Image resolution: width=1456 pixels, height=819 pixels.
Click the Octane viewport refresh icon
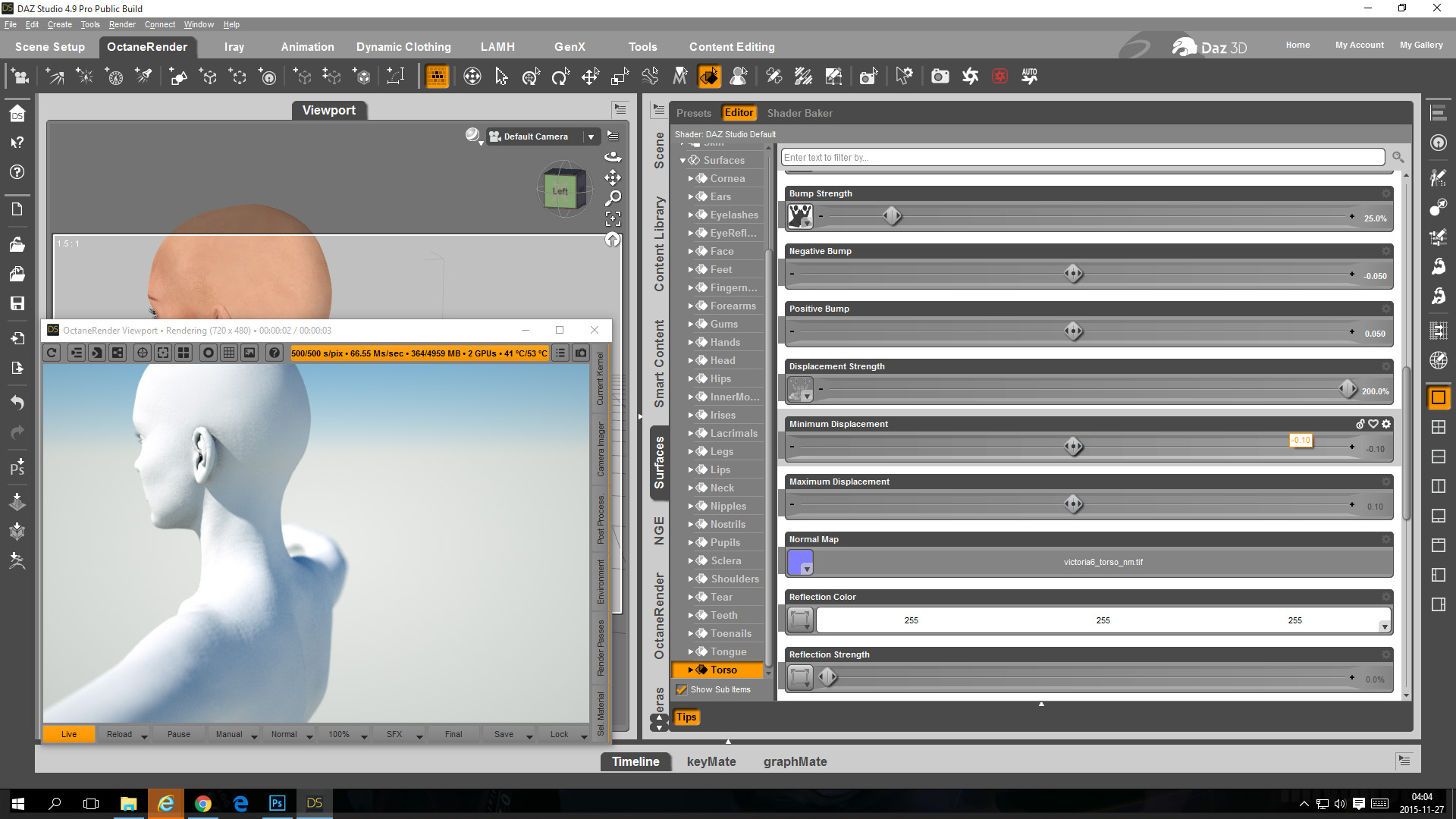pyautogui.click(x=52, y=353)
